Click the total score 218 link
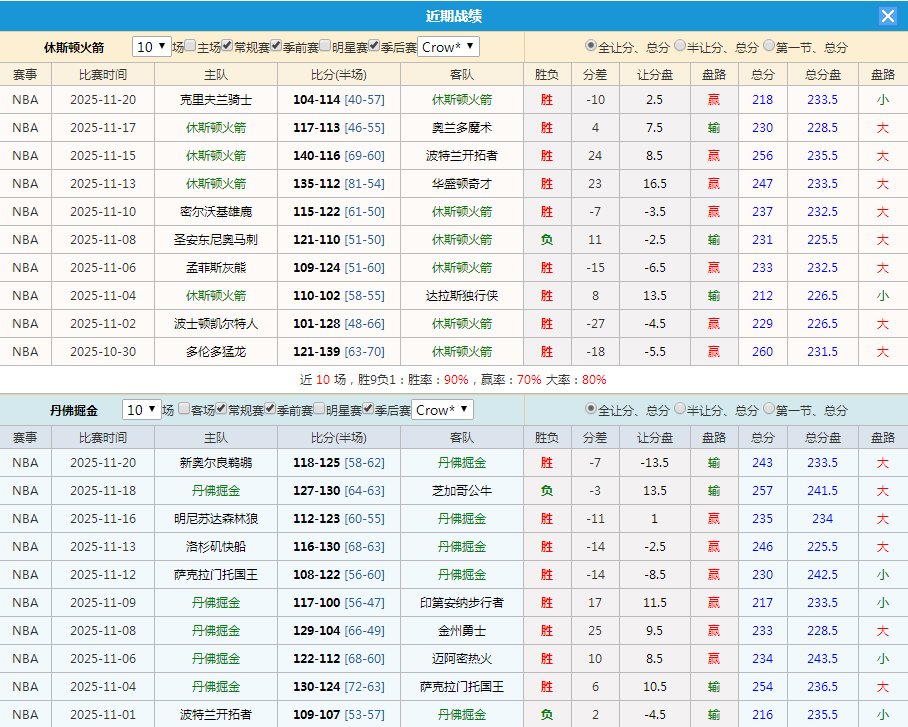Image resolution: width=908 pixels, height=727 pixels. (x=762, y=100)
